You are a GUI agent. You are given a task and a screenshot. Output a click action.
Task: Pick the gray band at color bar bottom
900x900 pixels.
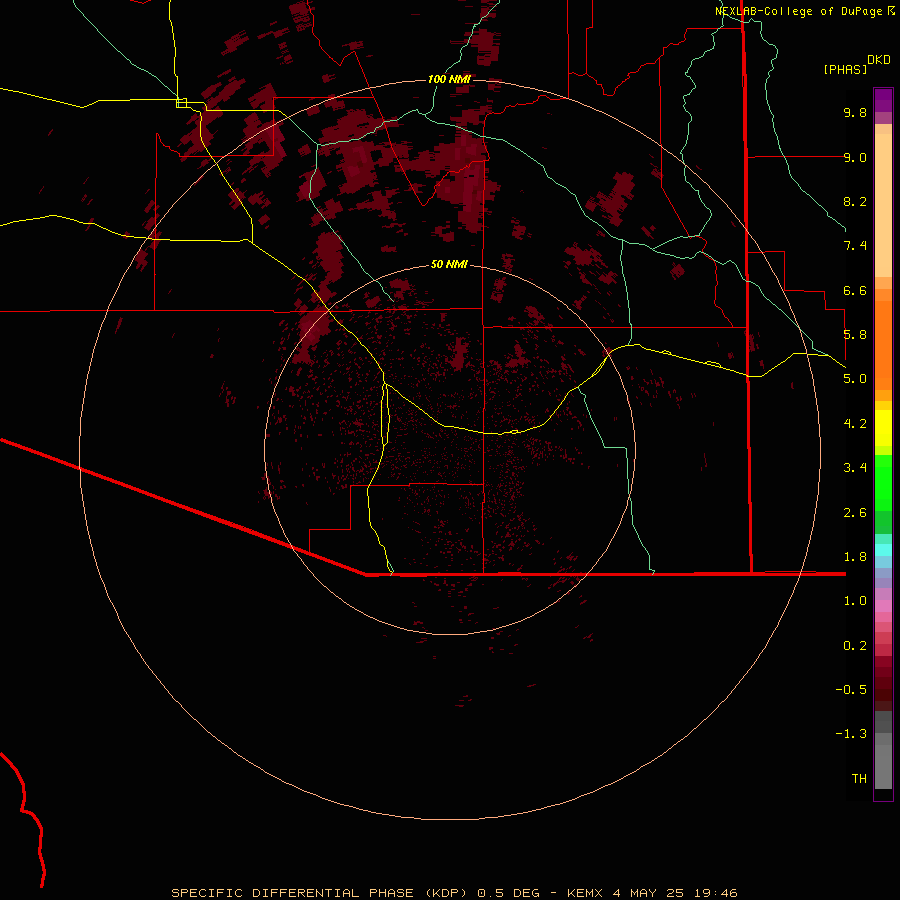[x=883, y=761]
